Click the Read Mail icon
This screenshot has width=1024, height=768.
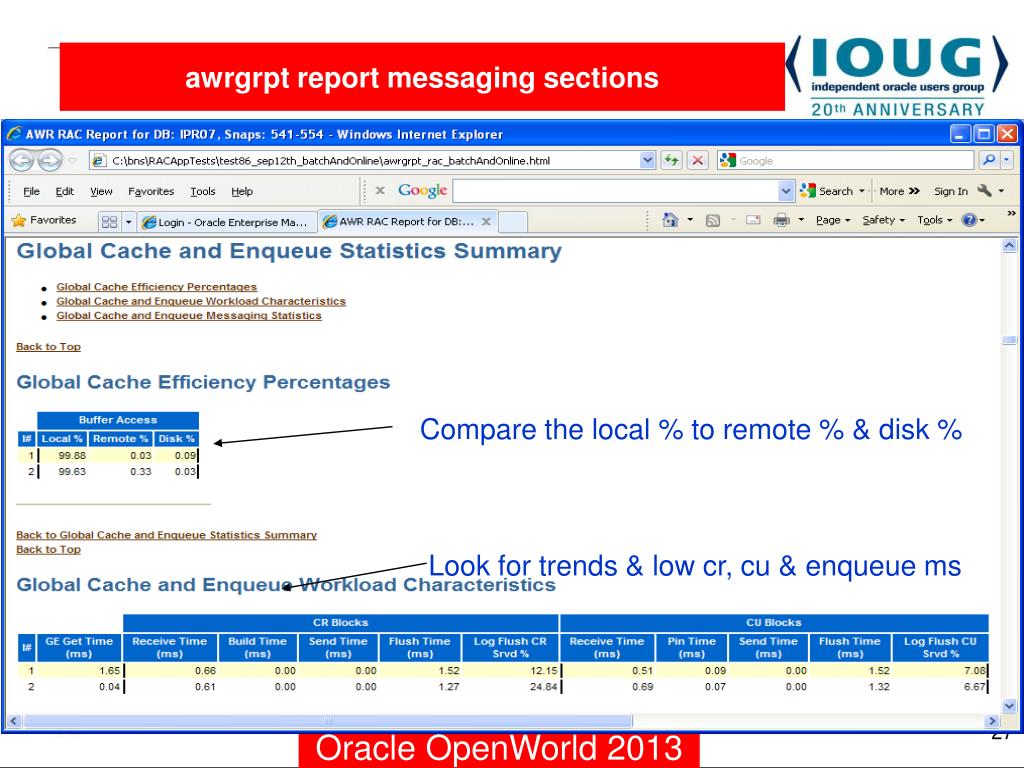(x=753, y=220)
